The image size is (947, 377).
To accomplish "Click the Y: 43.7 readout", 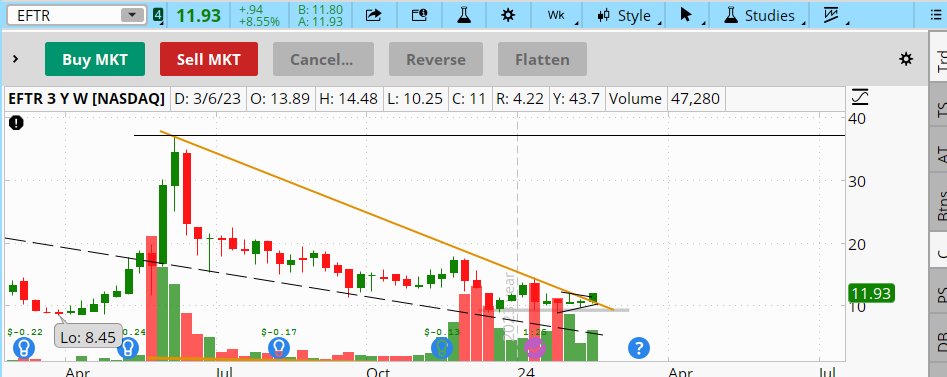I will [x=576, y=98].
